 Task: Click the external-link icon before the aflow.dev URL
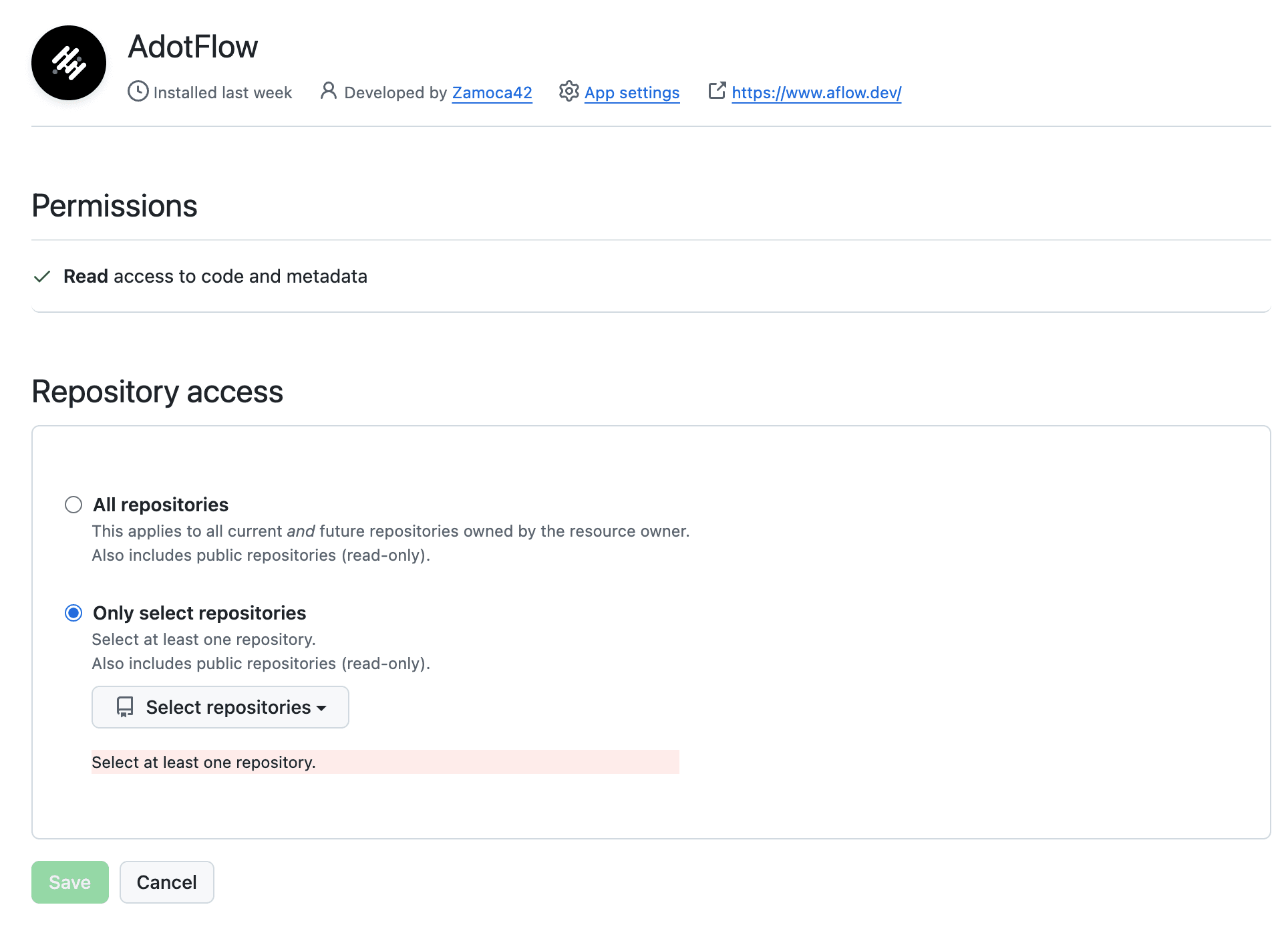[x=717, y=92]
